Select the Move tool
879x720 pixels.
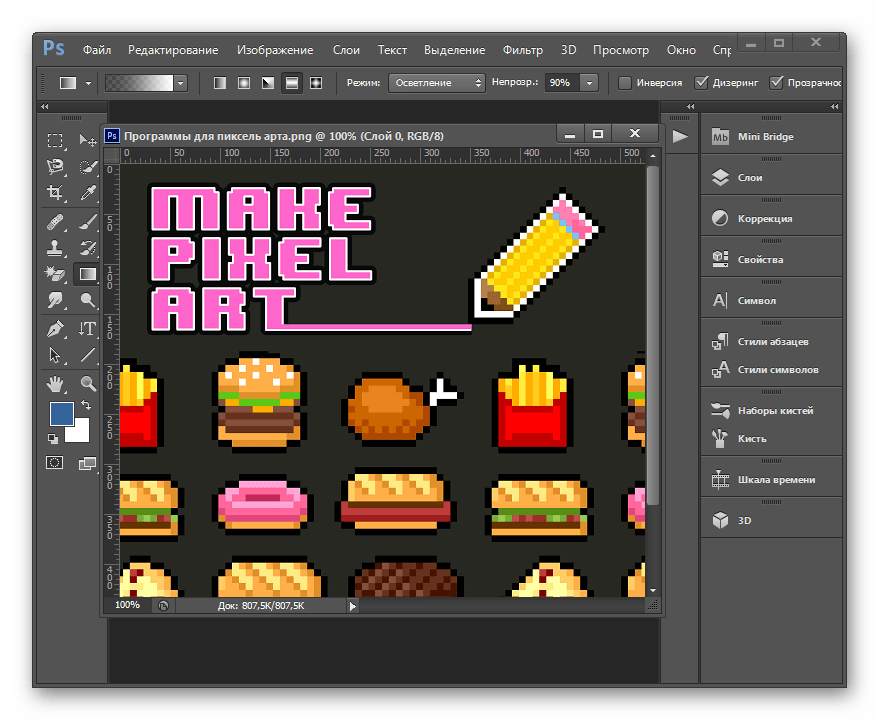(87, 140)
